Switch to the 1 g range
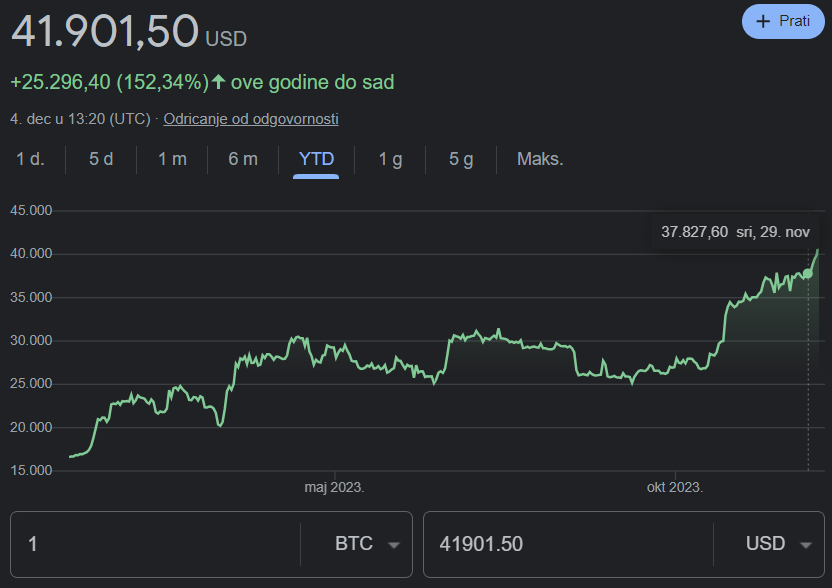This screenshot has width=832, height=588. point(390,159)
